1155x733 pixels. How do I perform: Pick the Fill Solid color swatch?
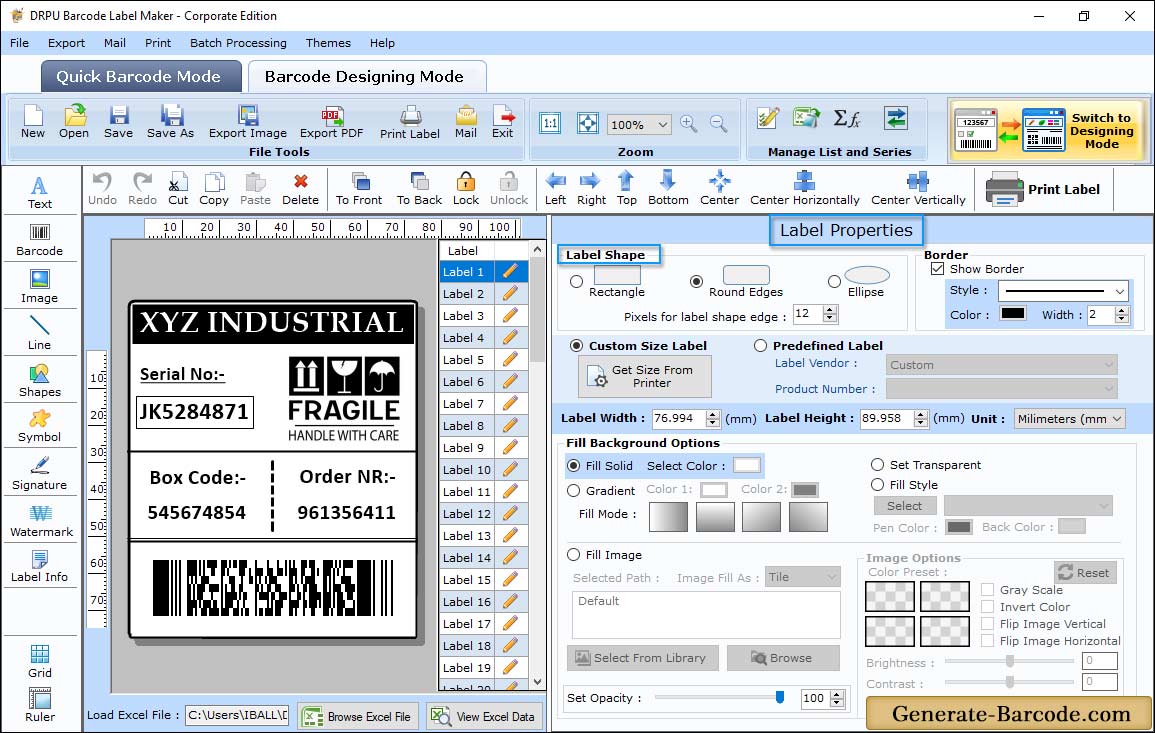746,466
